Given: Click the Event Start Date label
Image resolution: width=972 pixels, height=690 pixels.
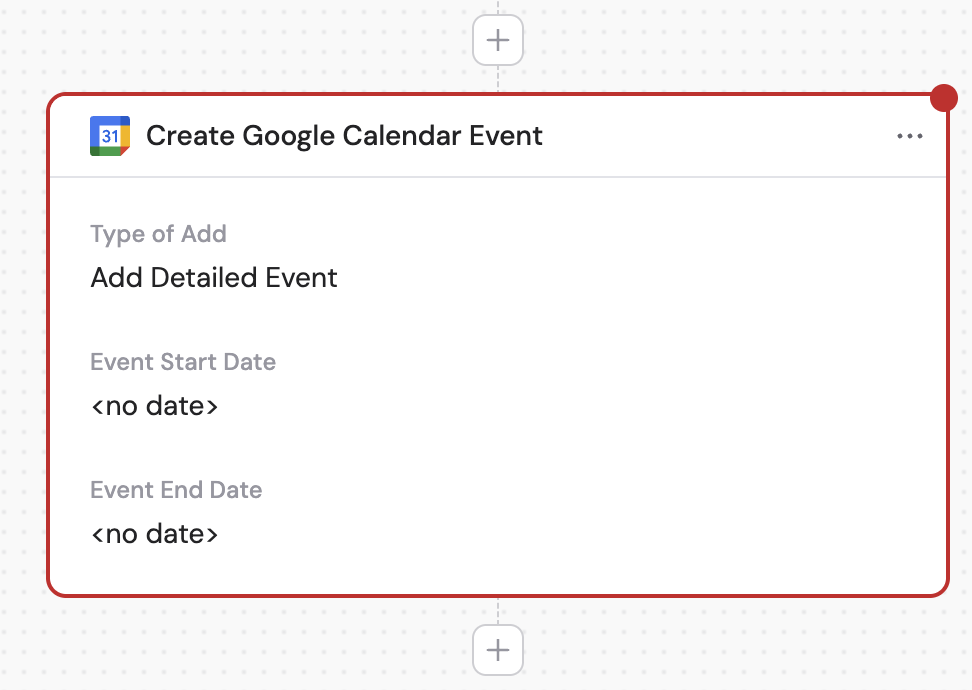Looking at the screenshot, I should point(183,362).
